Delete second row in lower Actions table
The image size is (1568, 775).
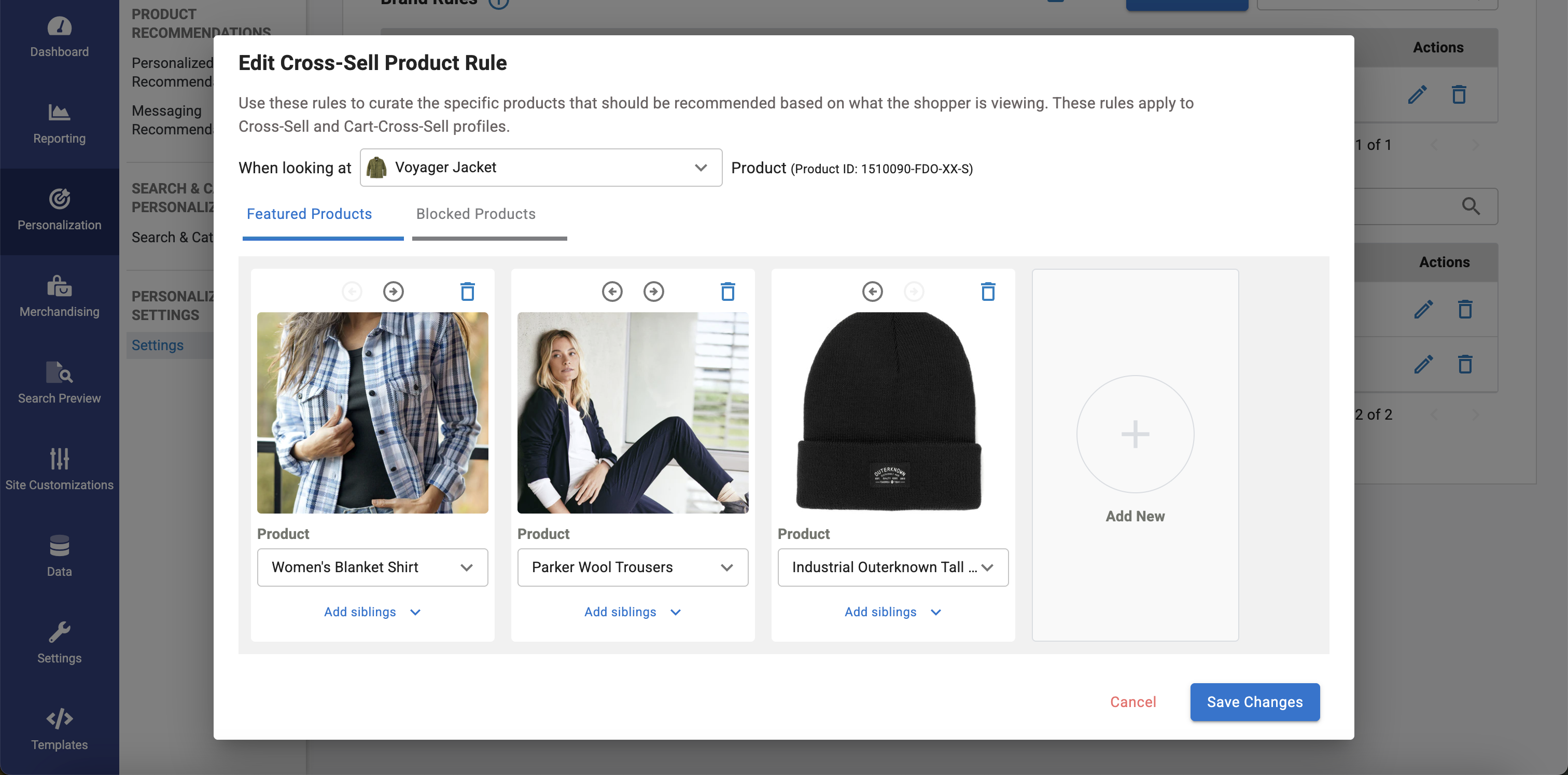pos(1465,364)
